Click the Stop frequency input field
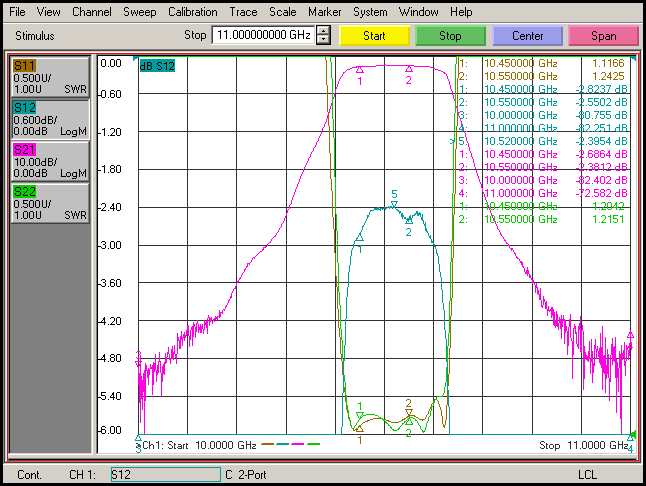Image resolution: width=646 pixels, height=486 pixels. (x=264, y=35)
